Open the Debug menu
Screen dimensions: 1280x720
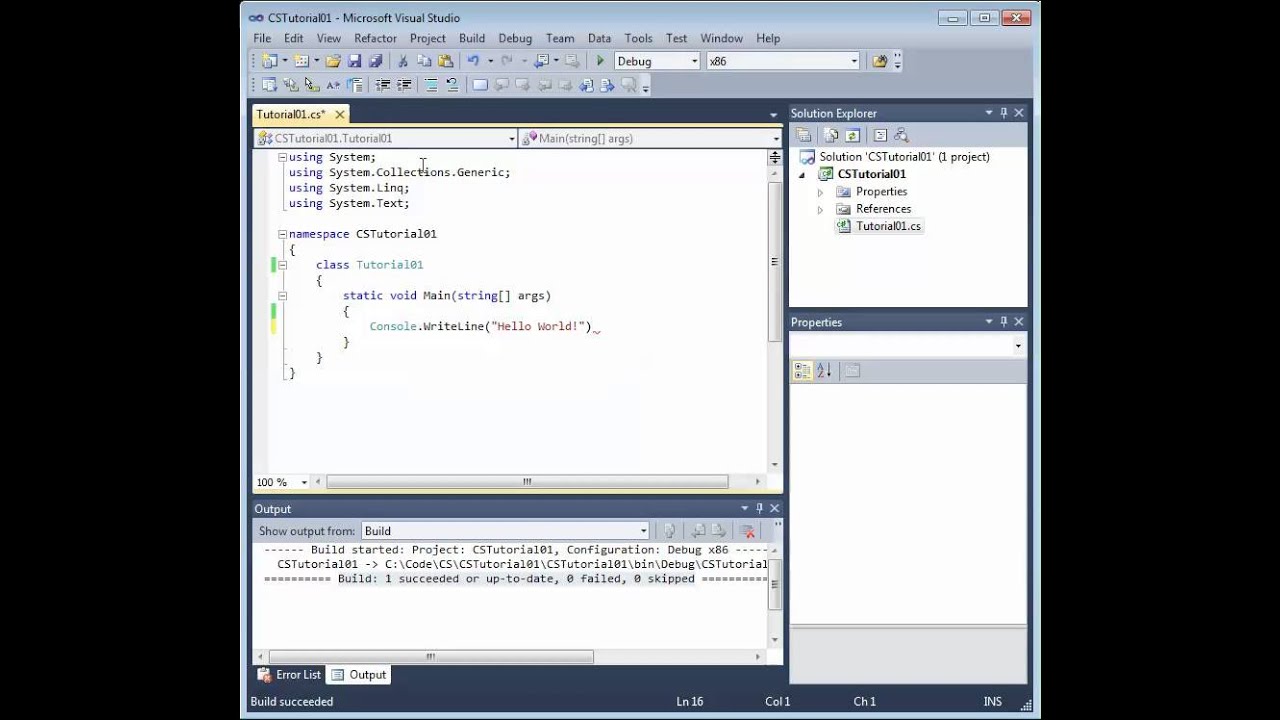pos(515,38)
